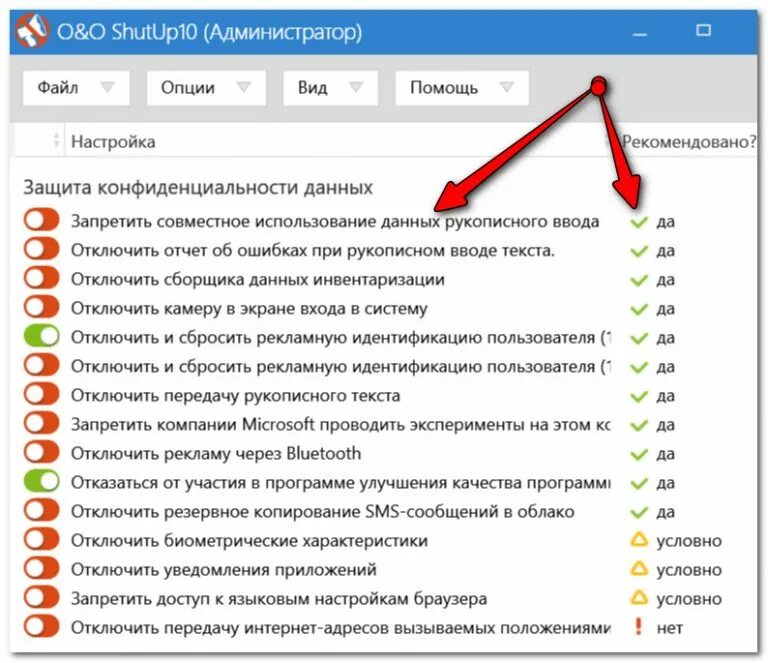Click green checkmark on 'Запретить совместное использование' row
This screenshot has height=663, width=768.
[x=639, y=222]
